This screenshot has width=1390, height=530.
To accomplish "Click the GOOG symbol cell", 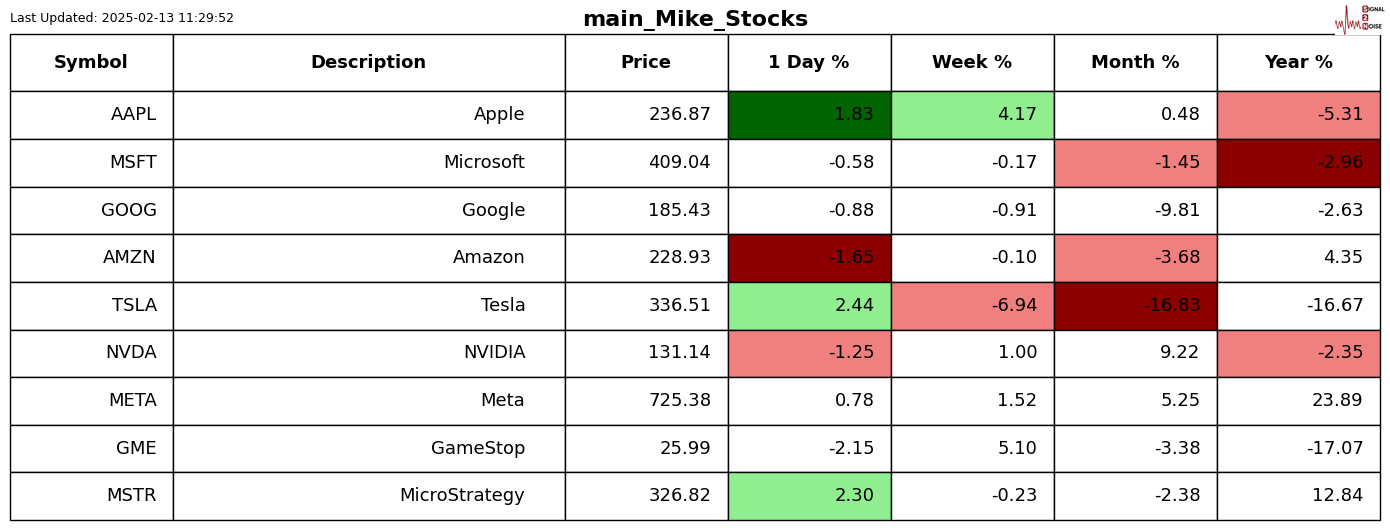I will (x=91, y=211).
